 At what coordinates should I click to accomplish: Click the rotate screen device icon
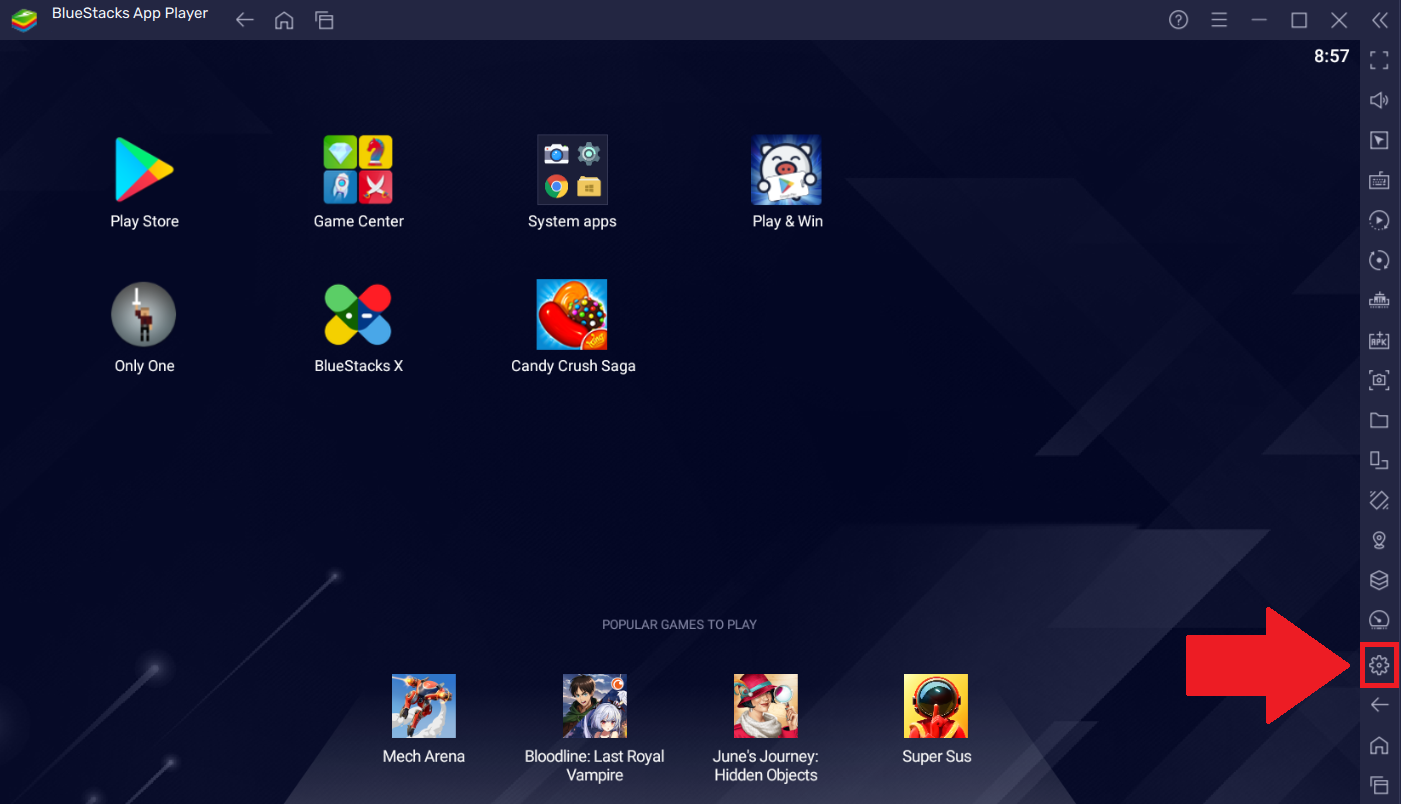click(1379, 460)
